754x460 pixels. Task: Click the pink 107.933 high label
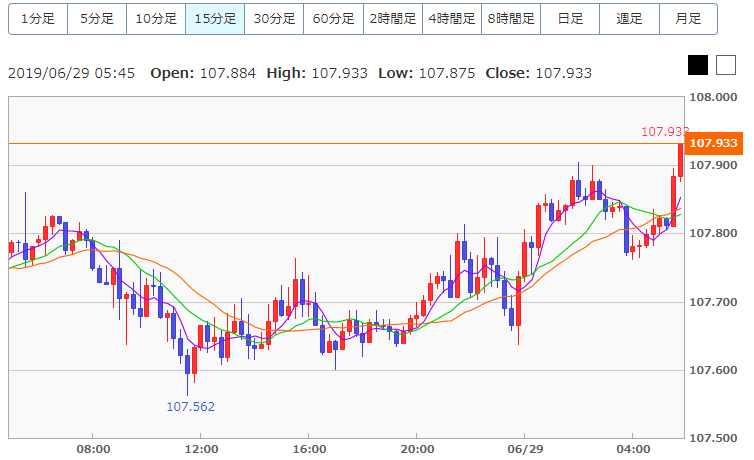664,131
